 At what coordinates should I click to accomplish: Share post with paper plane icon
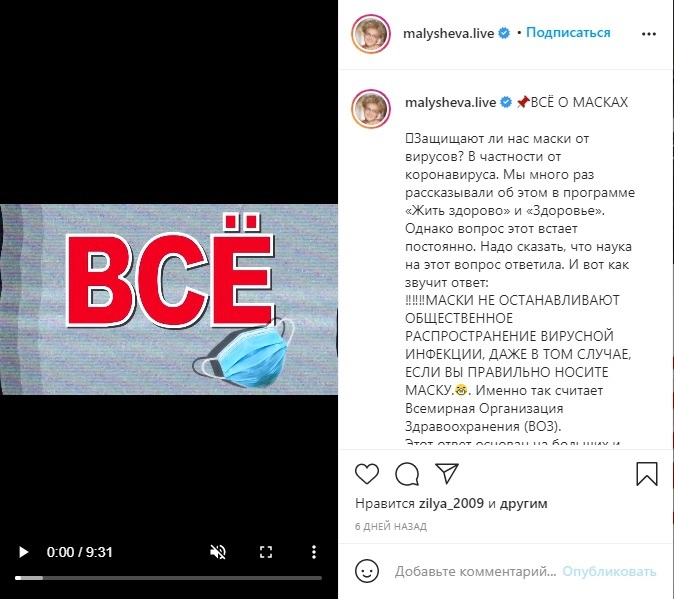coord(447,474)
